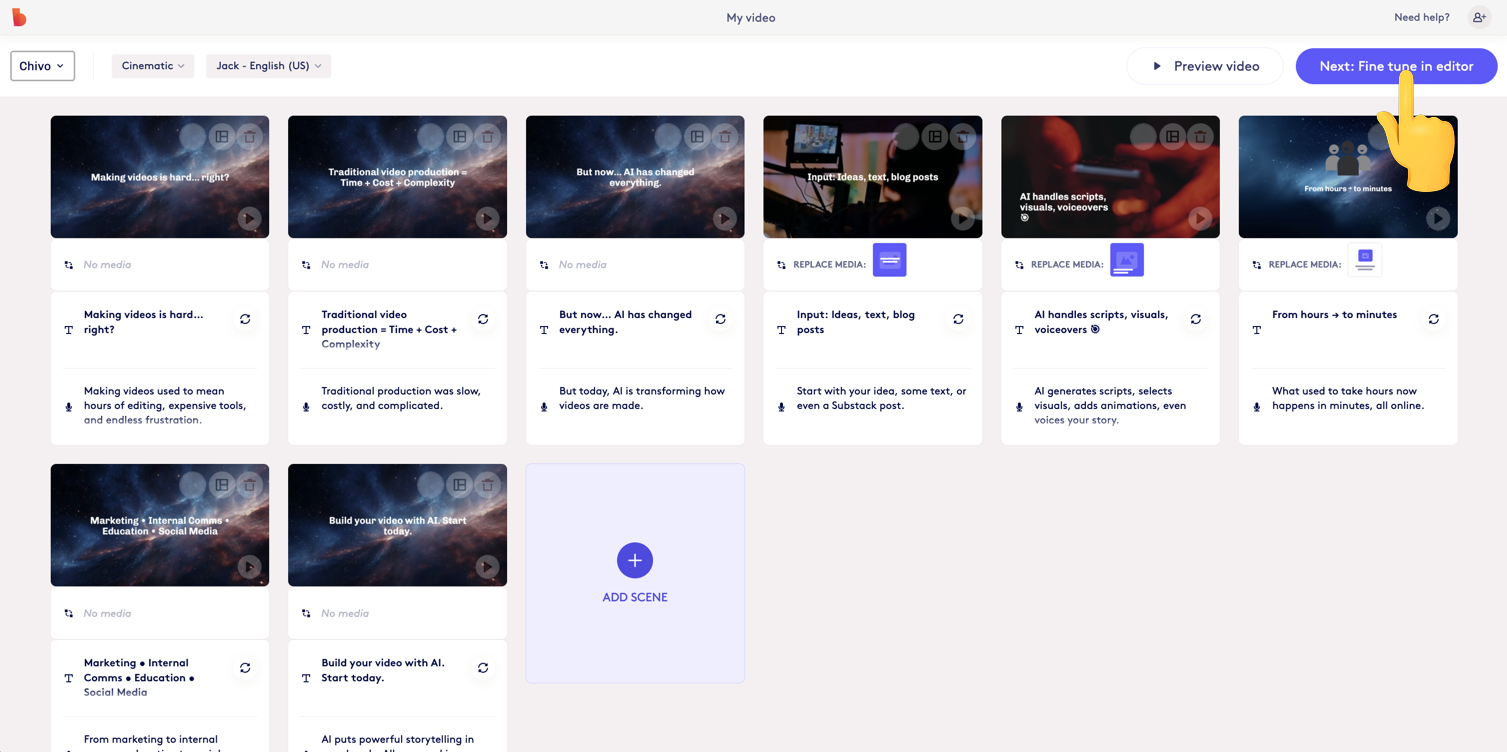The width and height of the screenshot is (1507, 752).
Task: Play the 'AI handles scripts' scene
Action: [x=1200, y=218]
